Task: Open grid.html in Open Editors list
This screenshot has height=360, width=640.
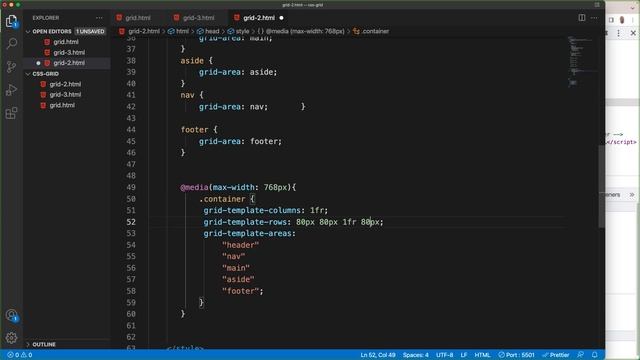Action: pos(66,42)
